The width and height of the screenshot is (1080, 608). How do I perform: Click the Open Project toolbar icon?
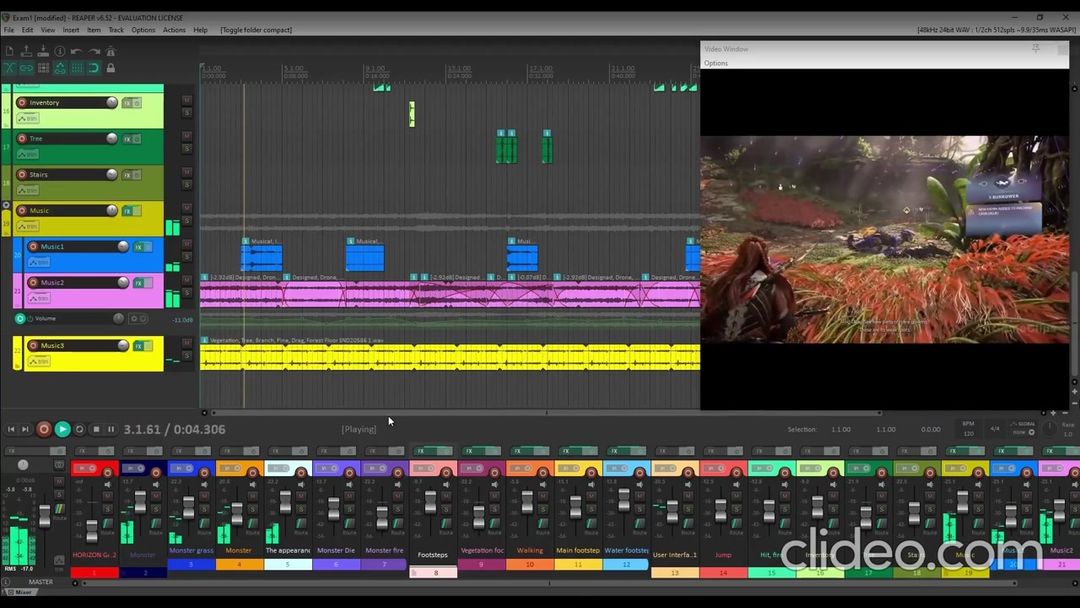click(x=26, y=52)
